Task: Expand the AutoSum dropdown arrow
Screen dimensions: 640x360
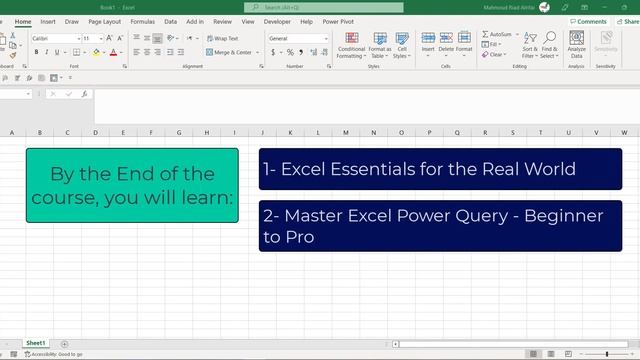Action: tap(517, 34)
